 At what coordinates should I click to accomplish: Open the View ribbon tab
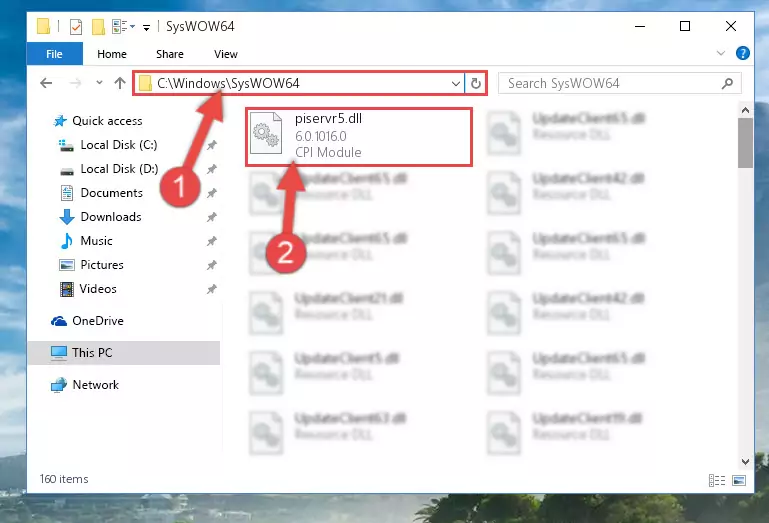226,54
